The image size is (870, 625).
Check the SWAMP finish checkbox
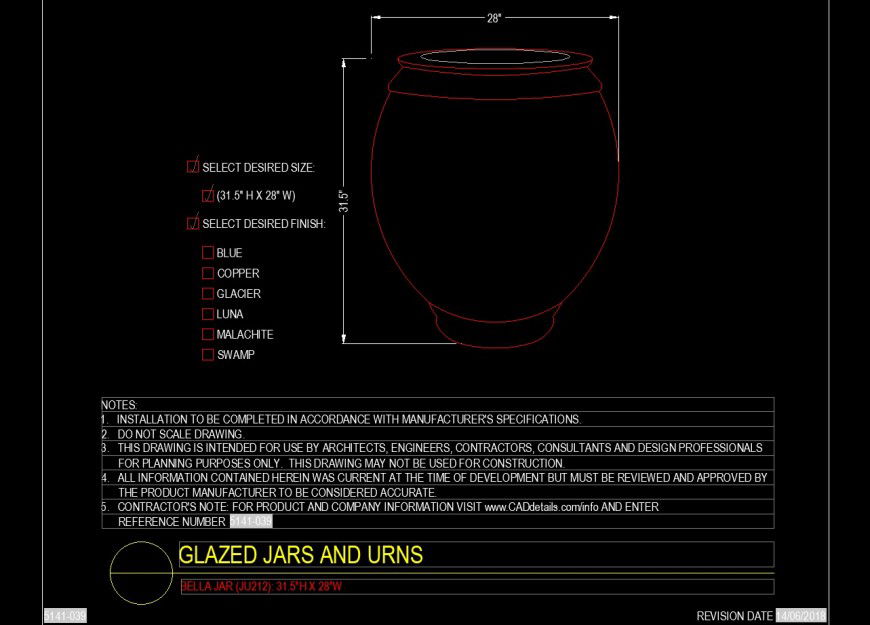(208, 354)
